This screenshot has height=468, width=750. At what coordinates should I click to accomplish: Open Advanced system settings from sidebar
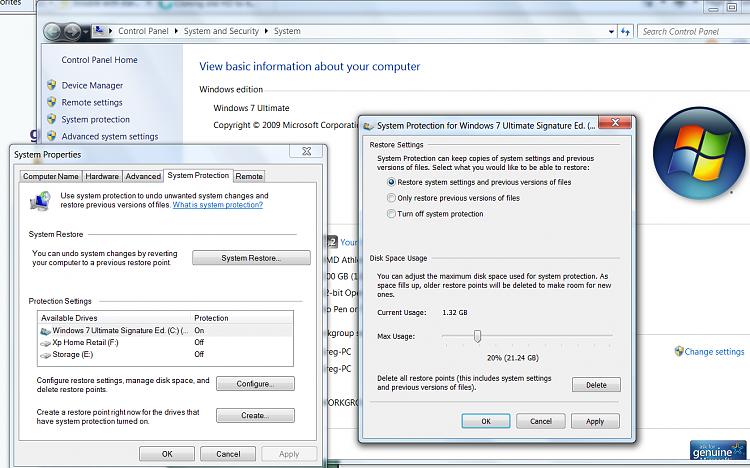pos(110,136)
